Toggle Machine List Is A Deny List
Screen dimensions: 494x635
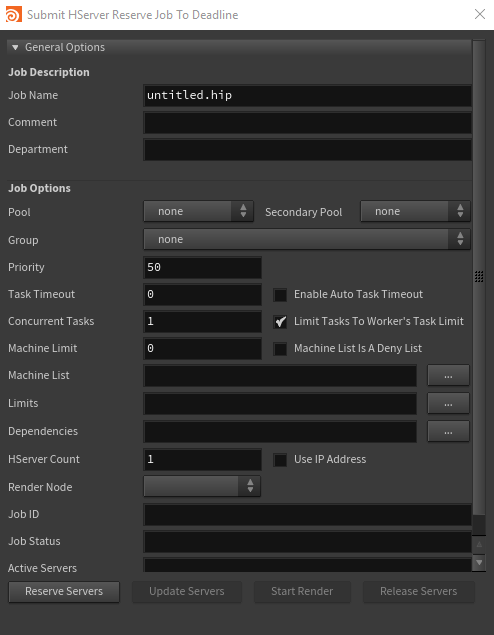pos(280,349)
